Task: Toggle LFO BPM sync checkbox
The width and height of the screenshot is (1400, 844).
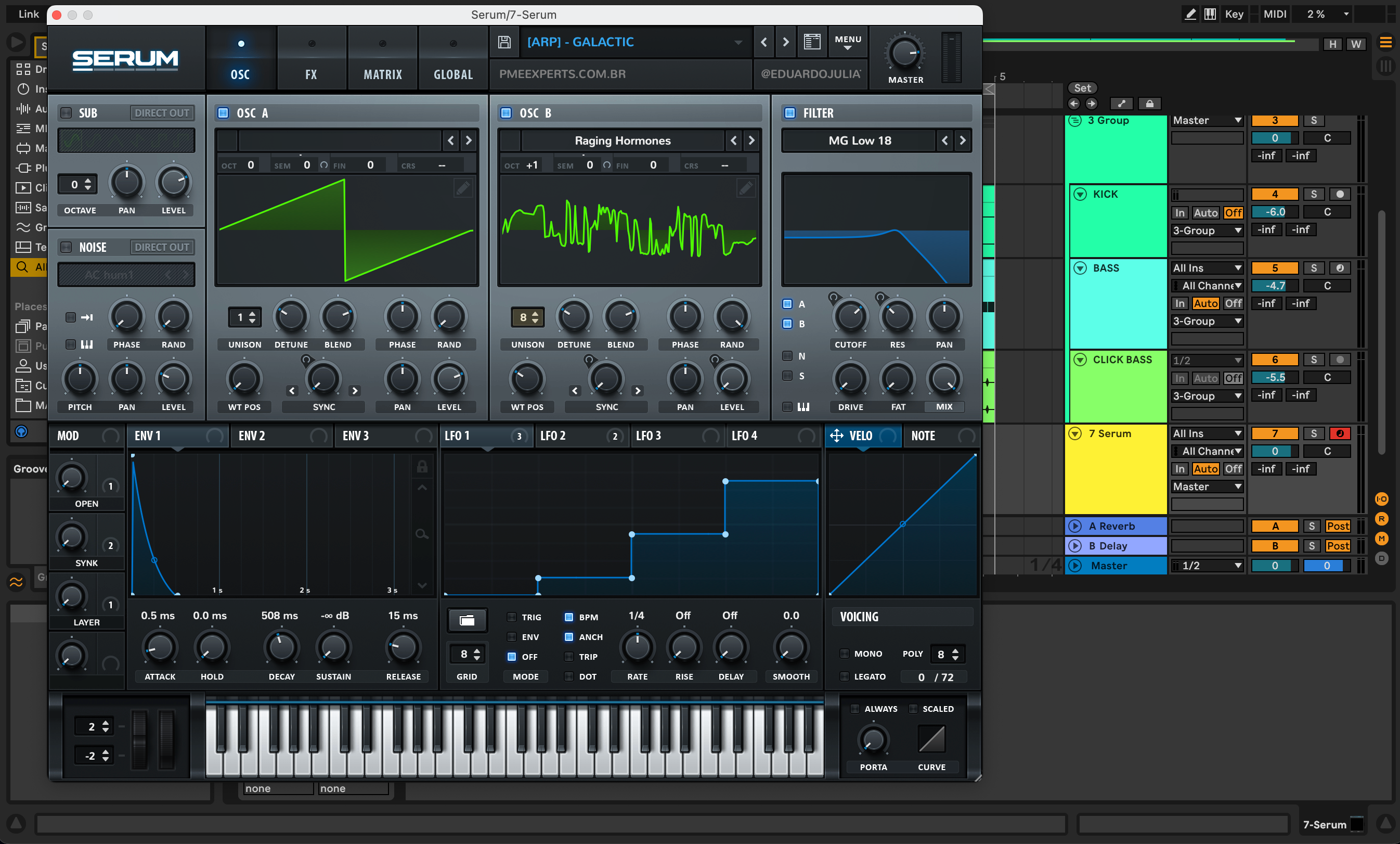Action: click(568, 617)
